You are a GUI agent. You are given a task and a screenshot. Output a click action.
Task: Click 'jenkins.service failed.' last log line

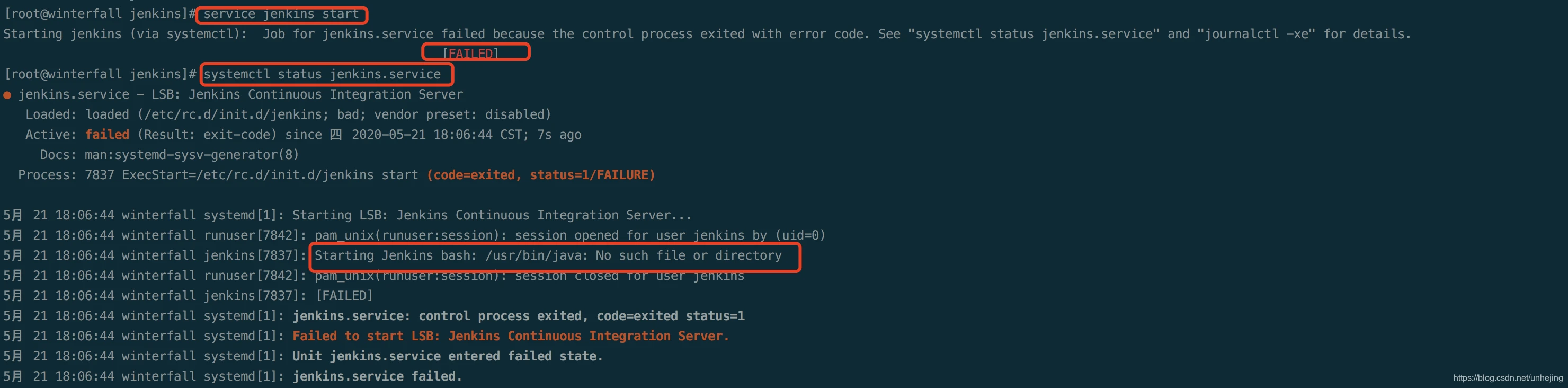coord(377,376)
